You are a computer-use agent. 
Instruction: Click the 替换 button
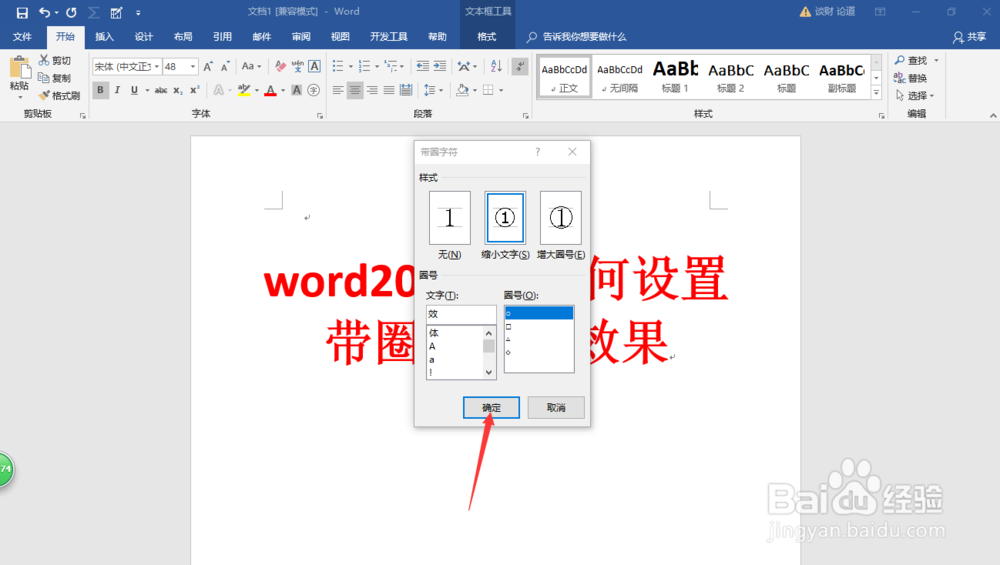point(911,78)
